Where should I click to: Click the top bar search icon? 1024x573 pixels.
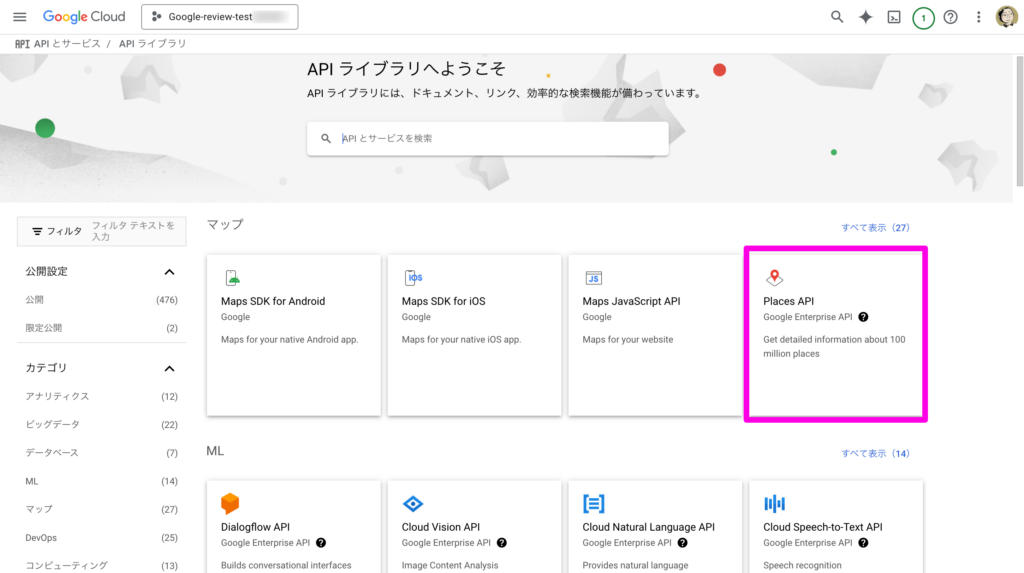tap(837, 17)
